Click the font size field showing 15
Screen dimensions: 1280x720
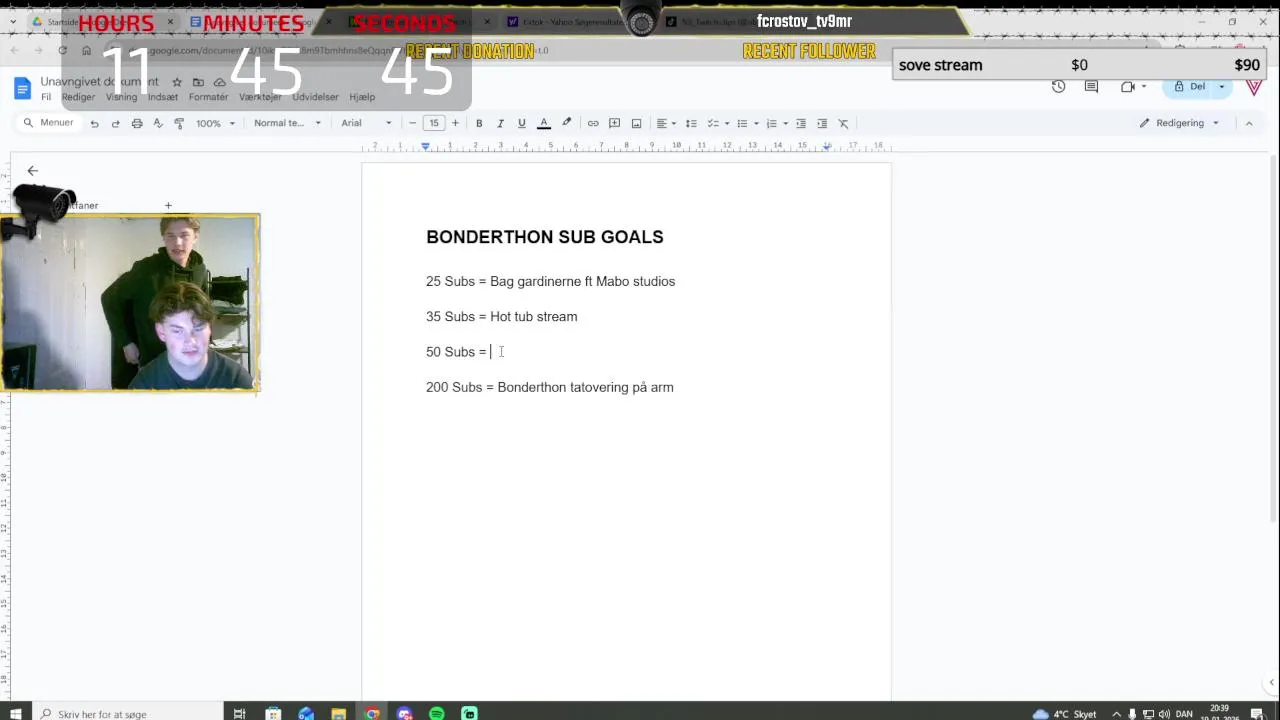(x=434, y=123)
